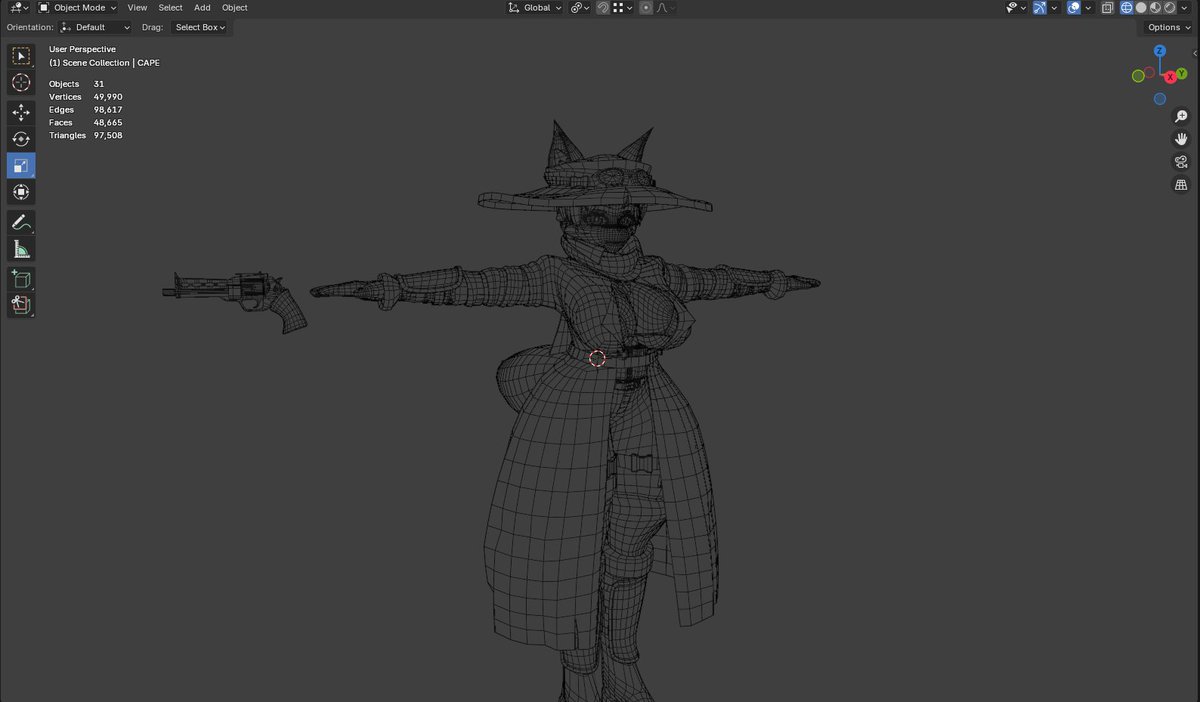Click the 'Edges 98,617' statistic
The width and height of the screenshot is (1200, 702).
[x=86, y=110]
